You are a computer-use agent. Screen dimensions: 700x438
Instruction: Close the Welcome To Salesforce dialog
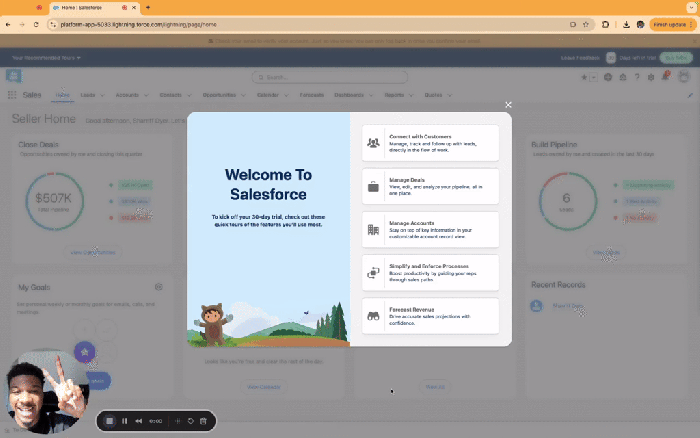coord(508,104)
